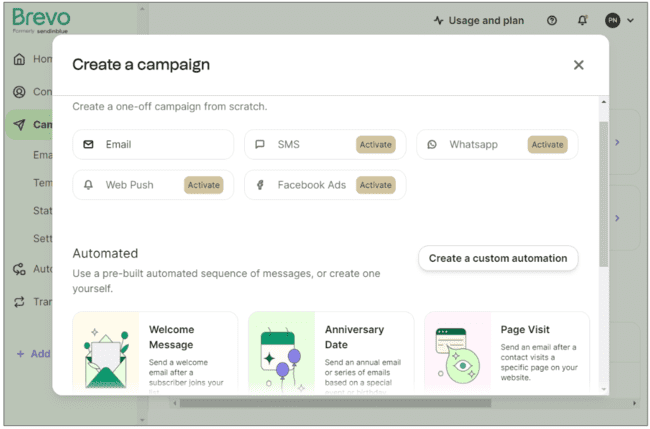Activate the Whatsapp channel
Viewport: 650px width, 429px height.
[x=548, y=145]
